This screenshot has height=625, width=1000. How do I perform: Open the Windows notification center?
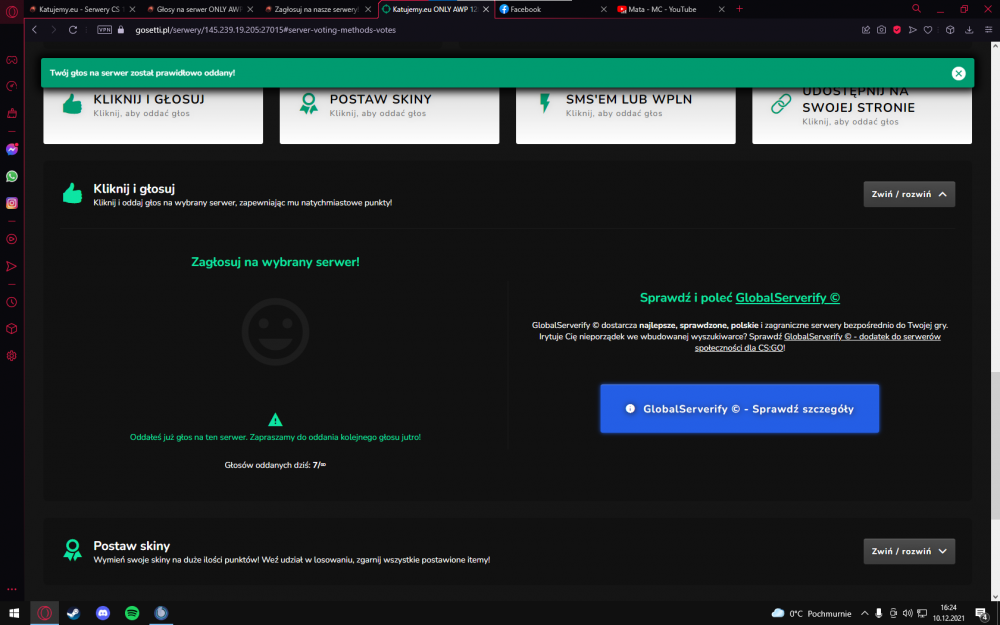pyautogui.click(x=982, y=614)
